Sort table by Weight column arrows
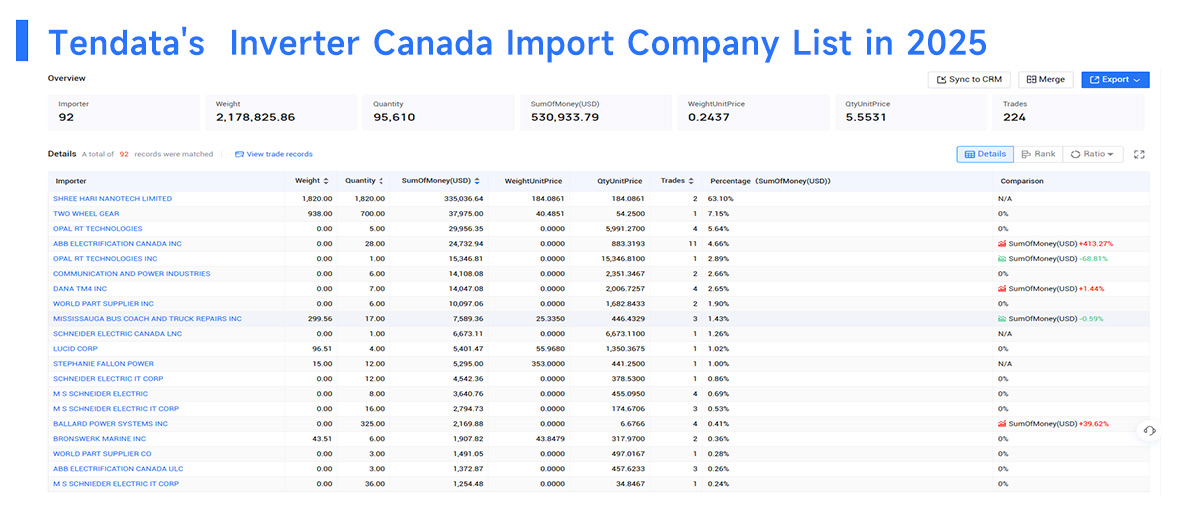 [326, 181]
